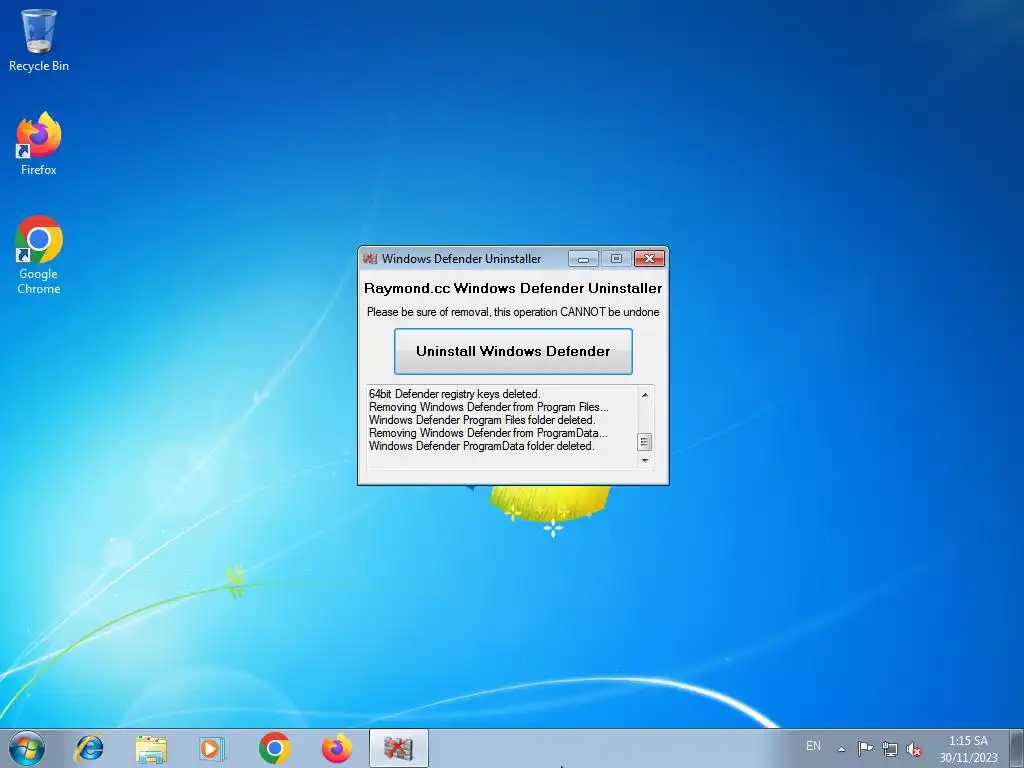Open the Action Center flag icon
Image resolution: width=1024 pixels, height=768 pixels.
865,748
